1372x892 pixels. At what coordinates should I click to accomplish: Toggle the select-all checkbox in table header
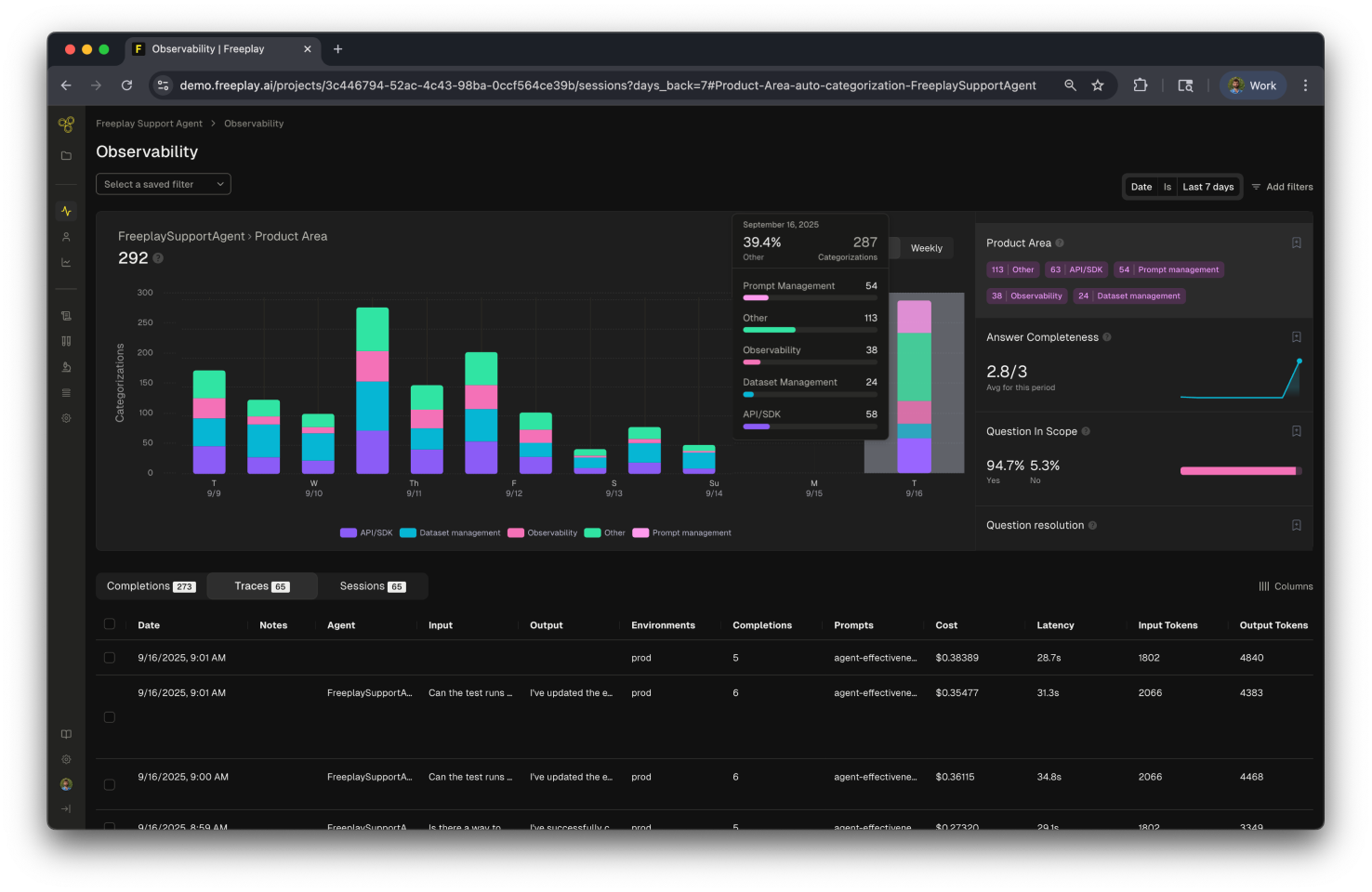coord(110,624)
